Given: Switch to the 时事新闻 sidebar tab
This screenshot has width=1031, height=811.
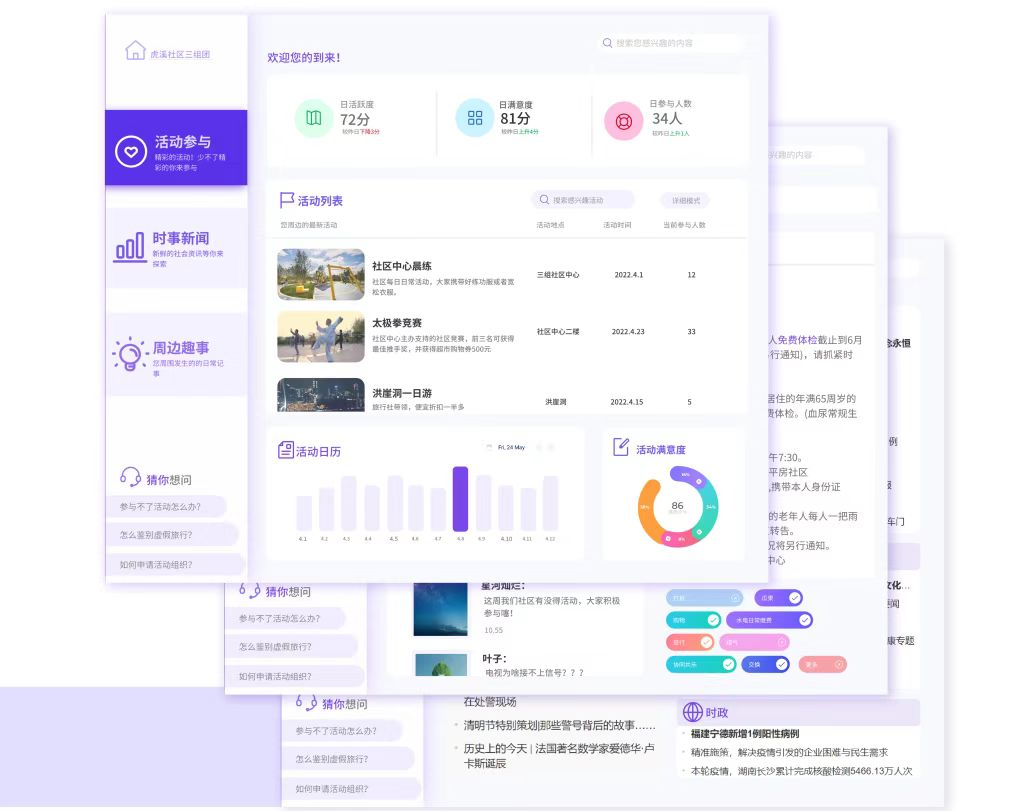Looking at the screenshot, I should [176, 248].
